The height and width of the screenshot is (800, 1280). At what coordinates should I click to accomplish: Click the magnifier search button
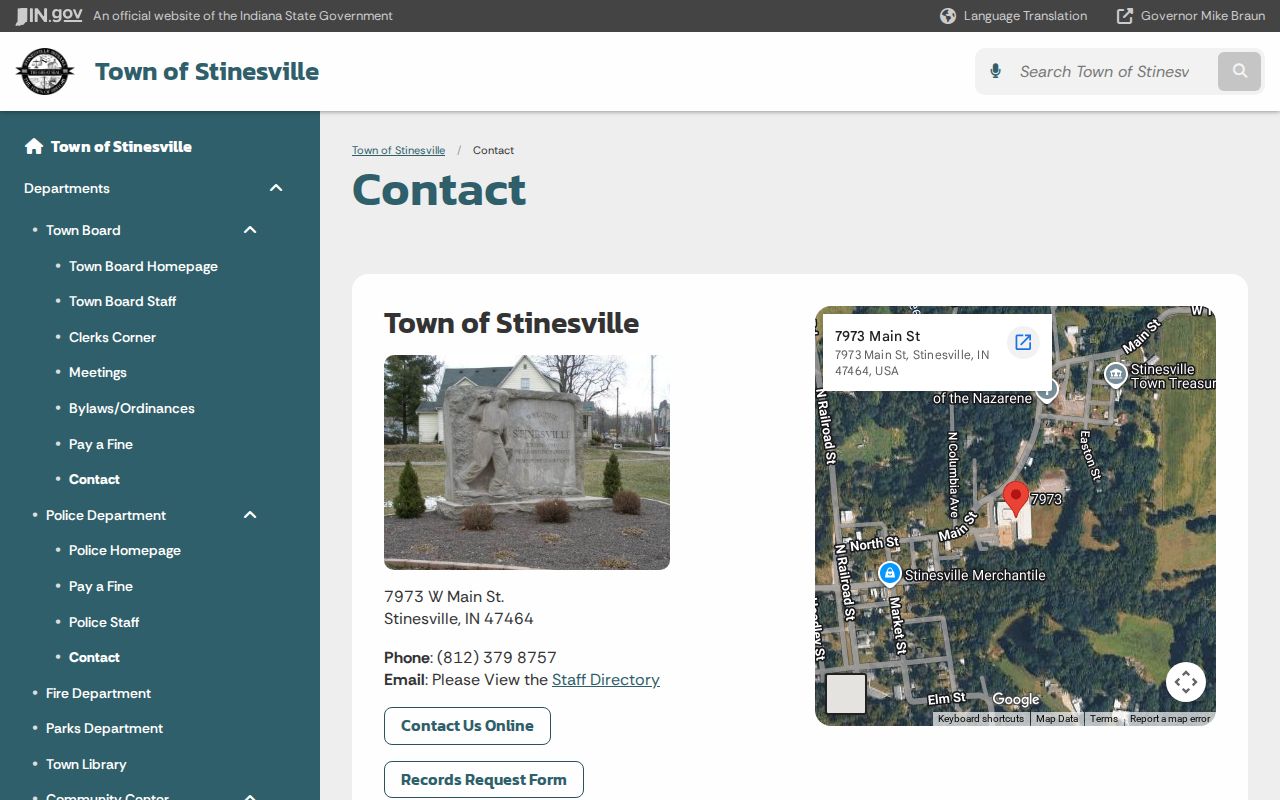click(1240, 71)
